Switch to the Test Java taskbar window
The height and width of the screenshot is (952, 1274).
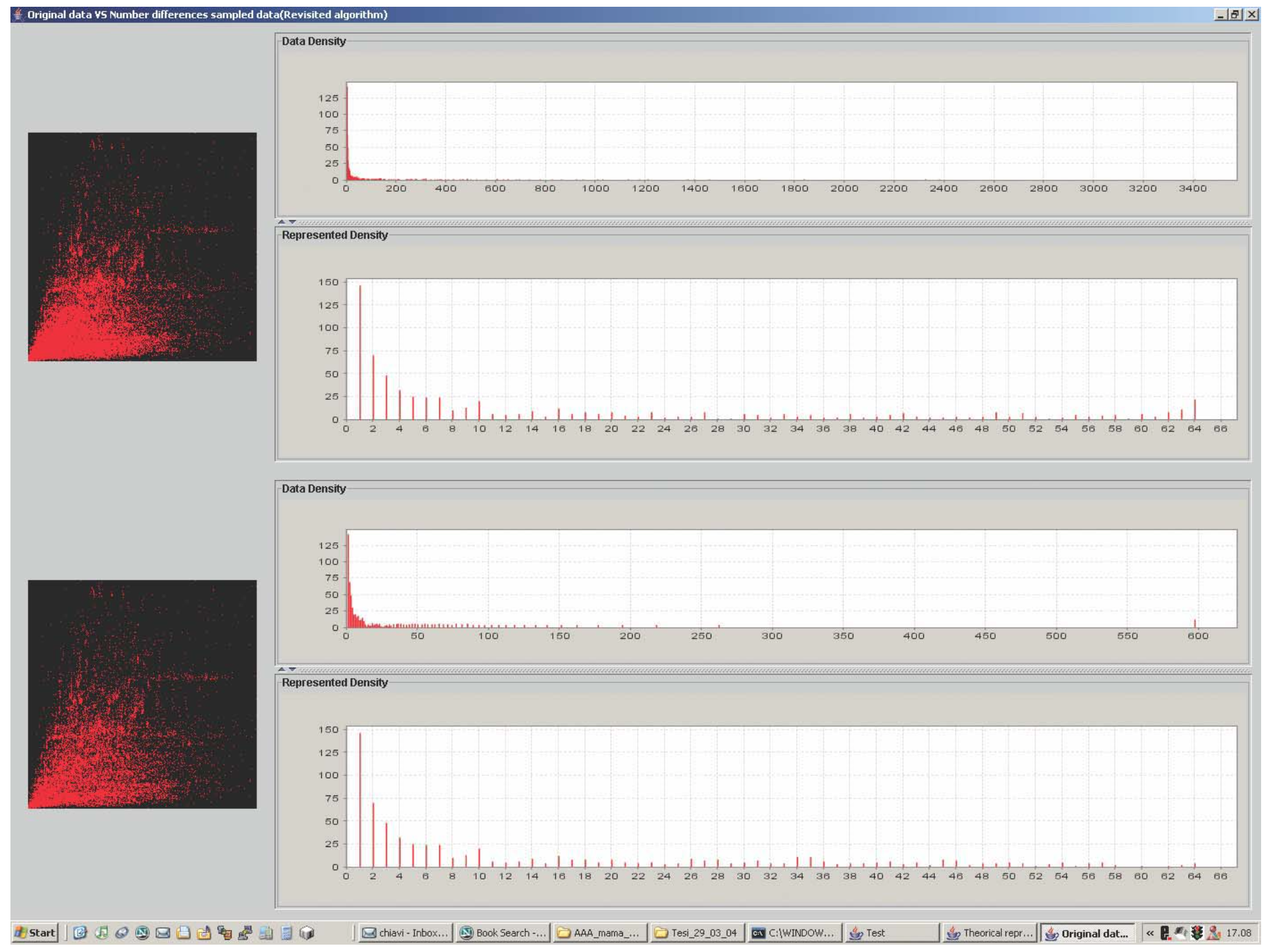pyautogui.click(x=891, y=933)
